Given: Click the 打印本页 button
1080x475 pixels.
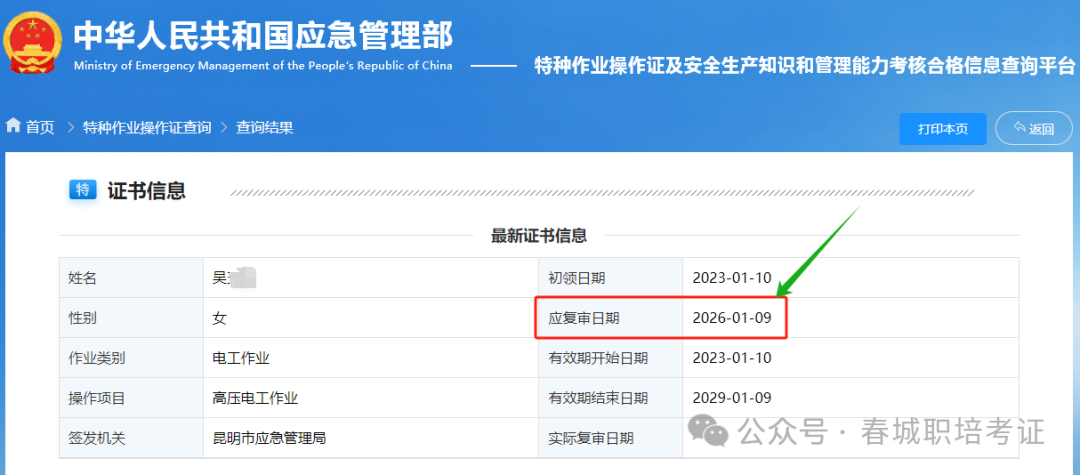Looking at the screenshot, I should [942, 129].
